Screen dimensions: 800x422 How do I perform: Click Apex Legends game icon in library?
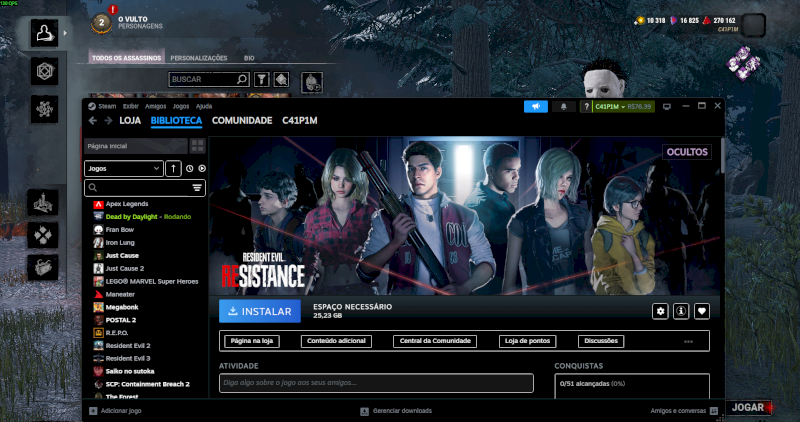click(x=98, y=204)
